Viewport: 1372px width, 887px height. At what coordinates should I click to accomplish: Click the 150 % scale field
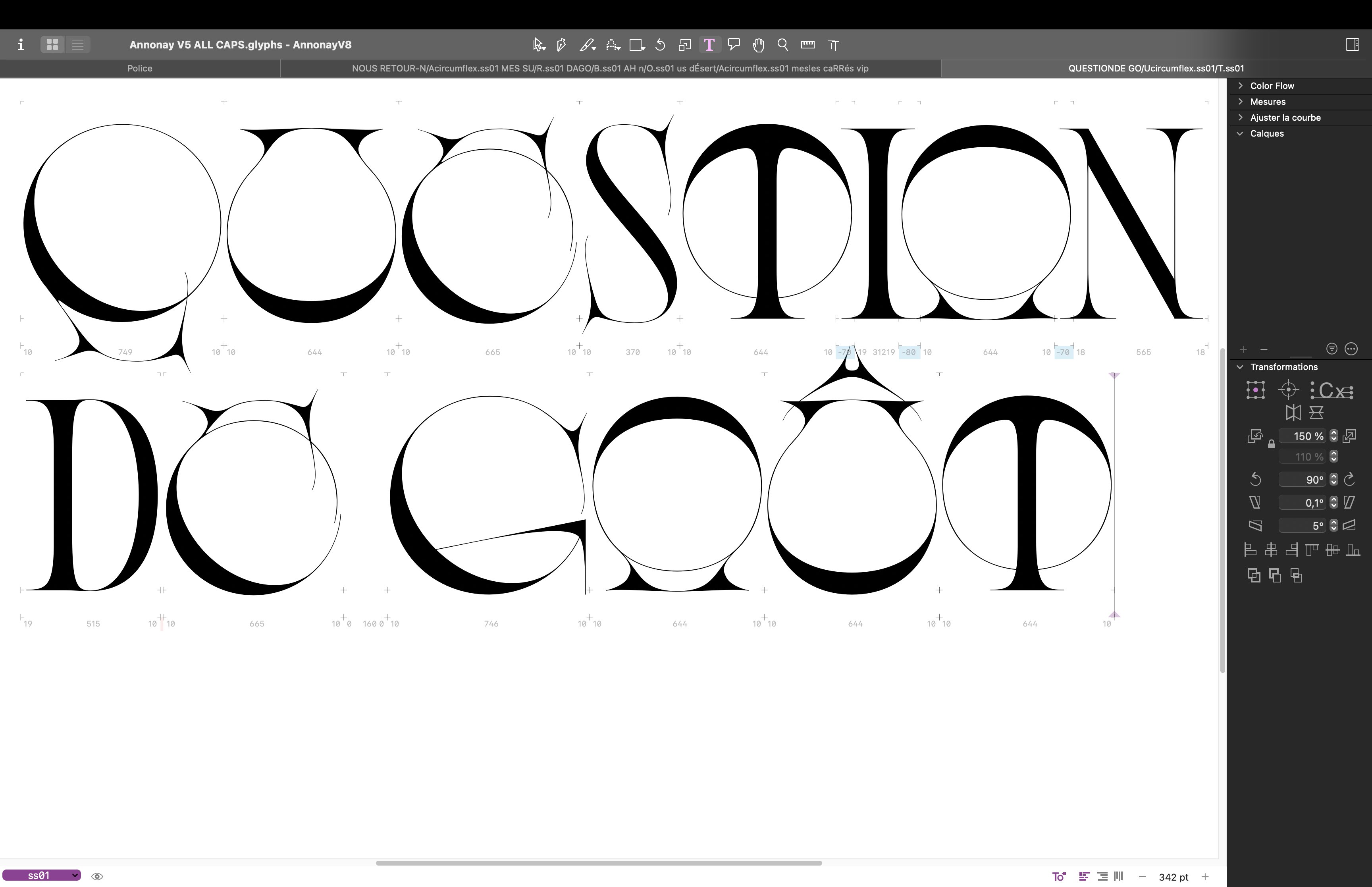[1303, 437]
